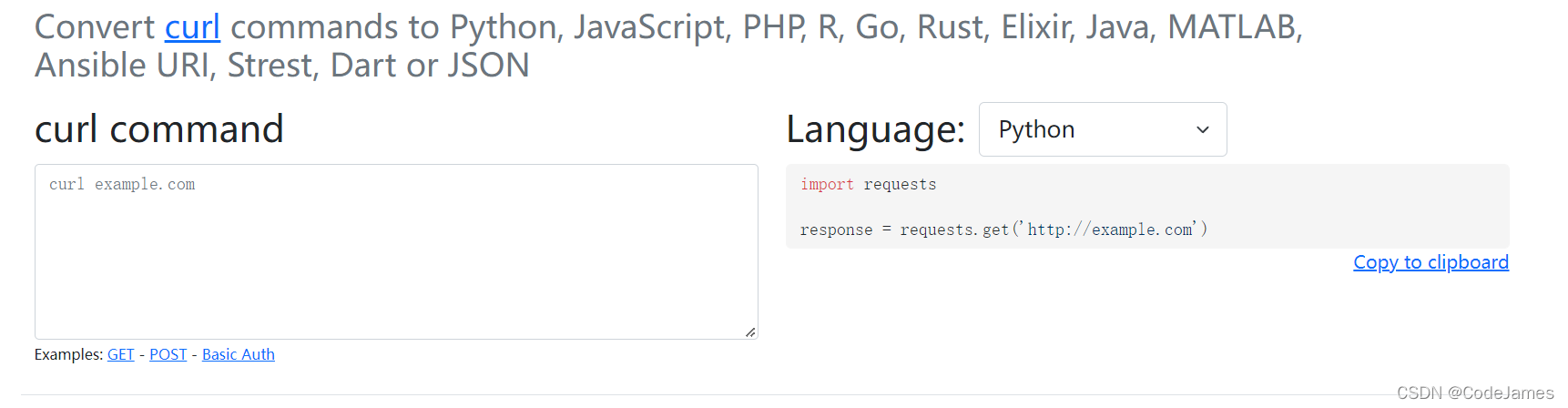Viewport: 1568px width, 408px height.
Task: Click the 'curl command' section heading
Action: [159, 129]
